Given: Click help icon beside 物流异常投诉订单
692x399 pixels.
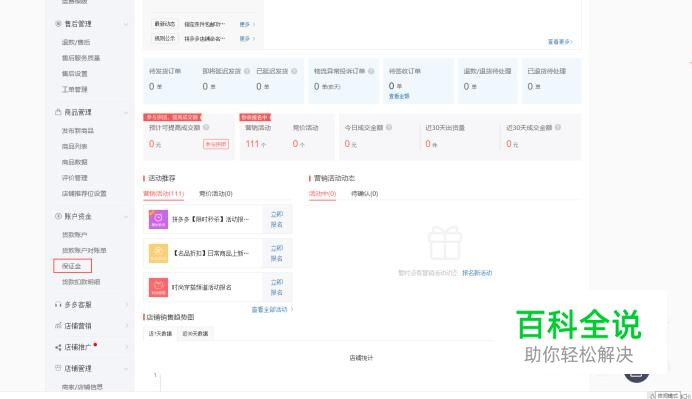Looking at the screenshot, I should click(x=371, y=71).
